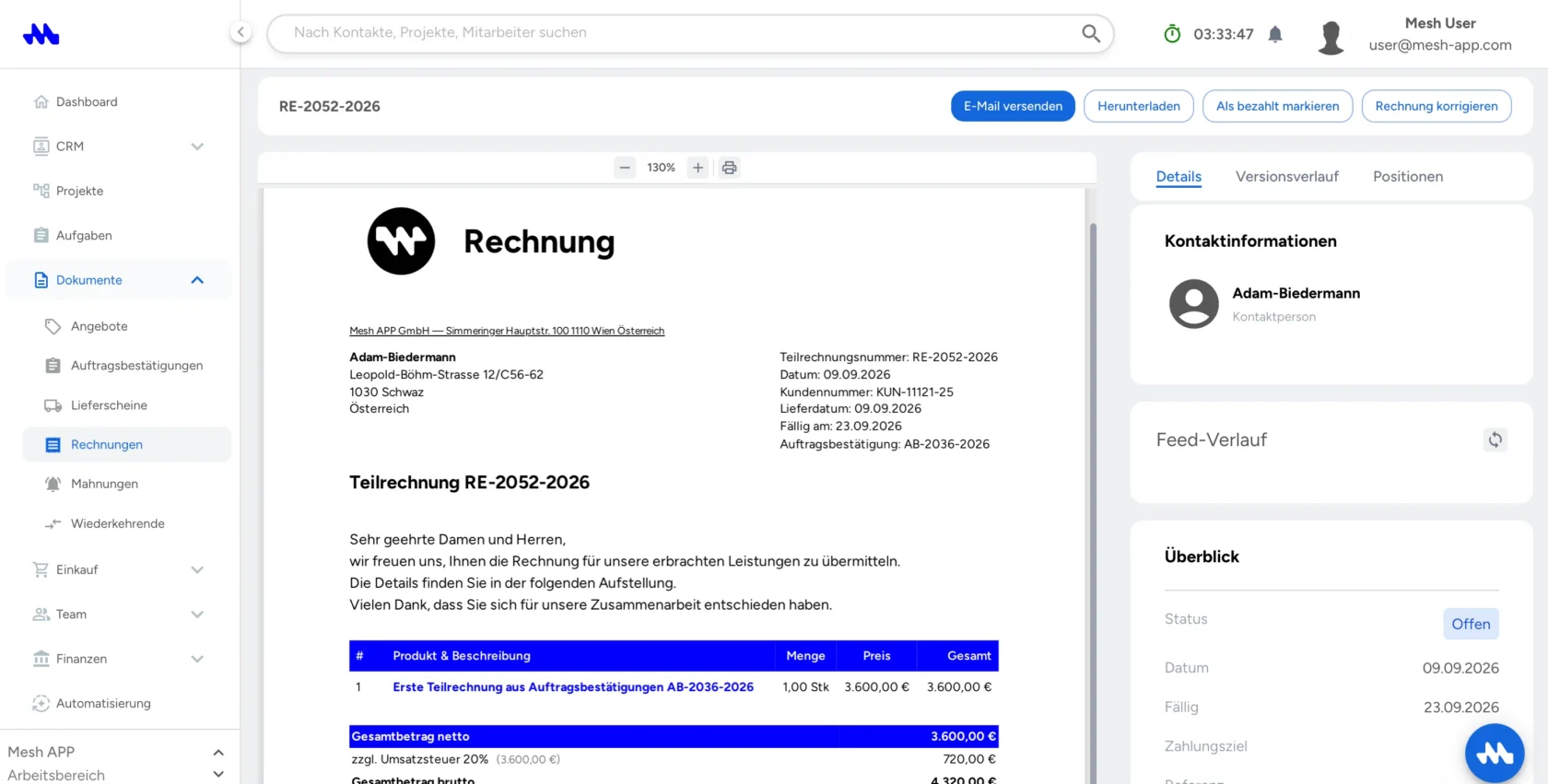Click user@mesh-app.com account email

pyautogui.click(x=1440, y=45)
